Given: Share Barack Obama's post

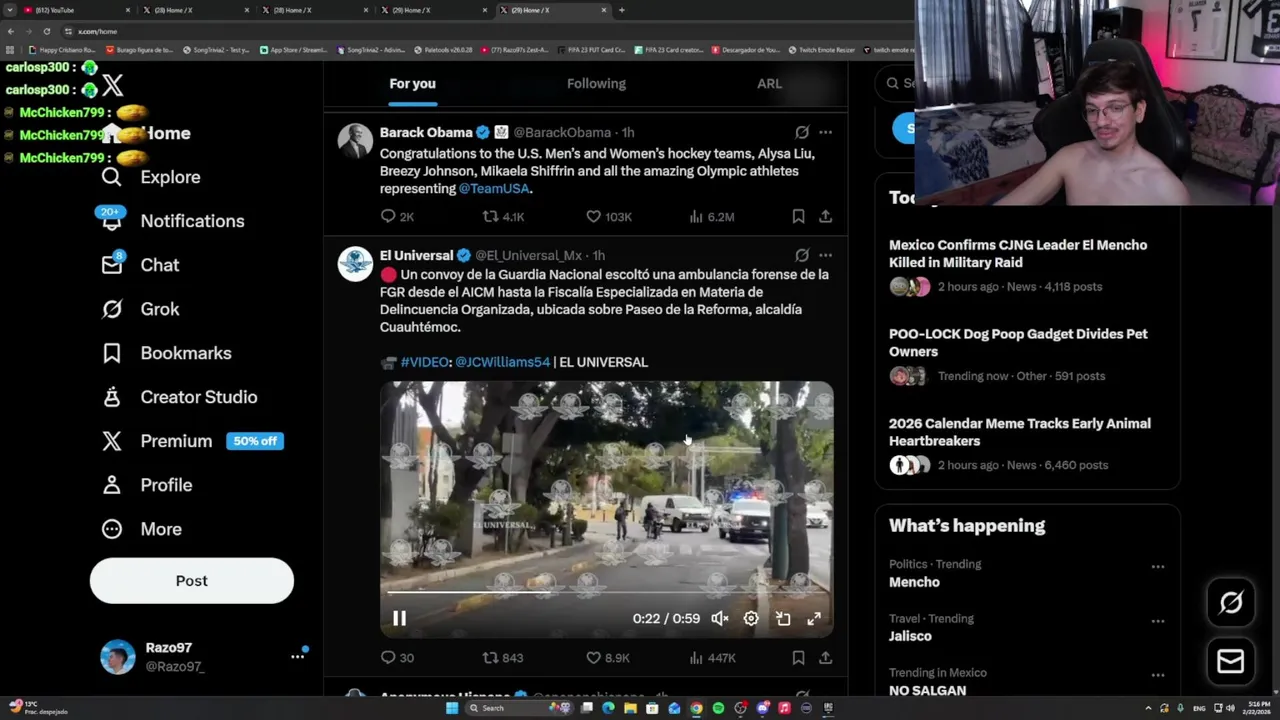Looking at the screenshot, I should (x=825, y=216).
